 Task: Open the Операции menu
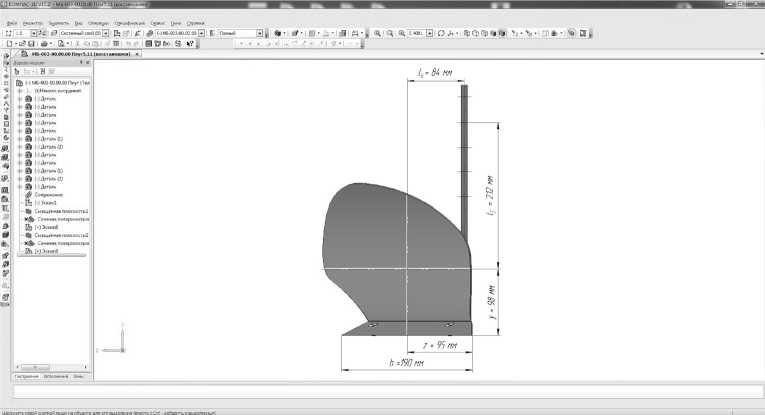(98, 22)
